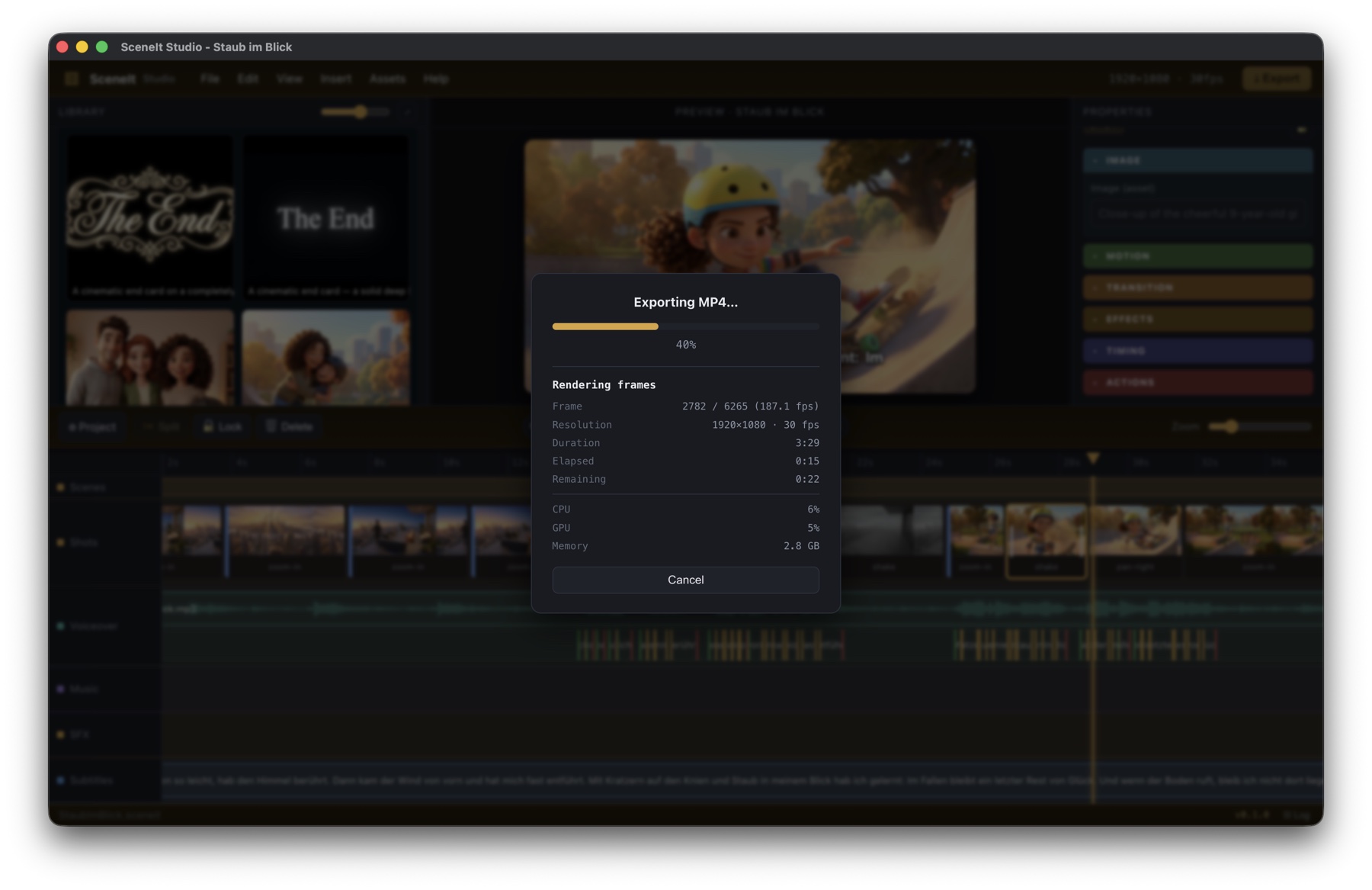Click the Delete button with trash icon
1372x890 pixels.
(x=289, y=426)
